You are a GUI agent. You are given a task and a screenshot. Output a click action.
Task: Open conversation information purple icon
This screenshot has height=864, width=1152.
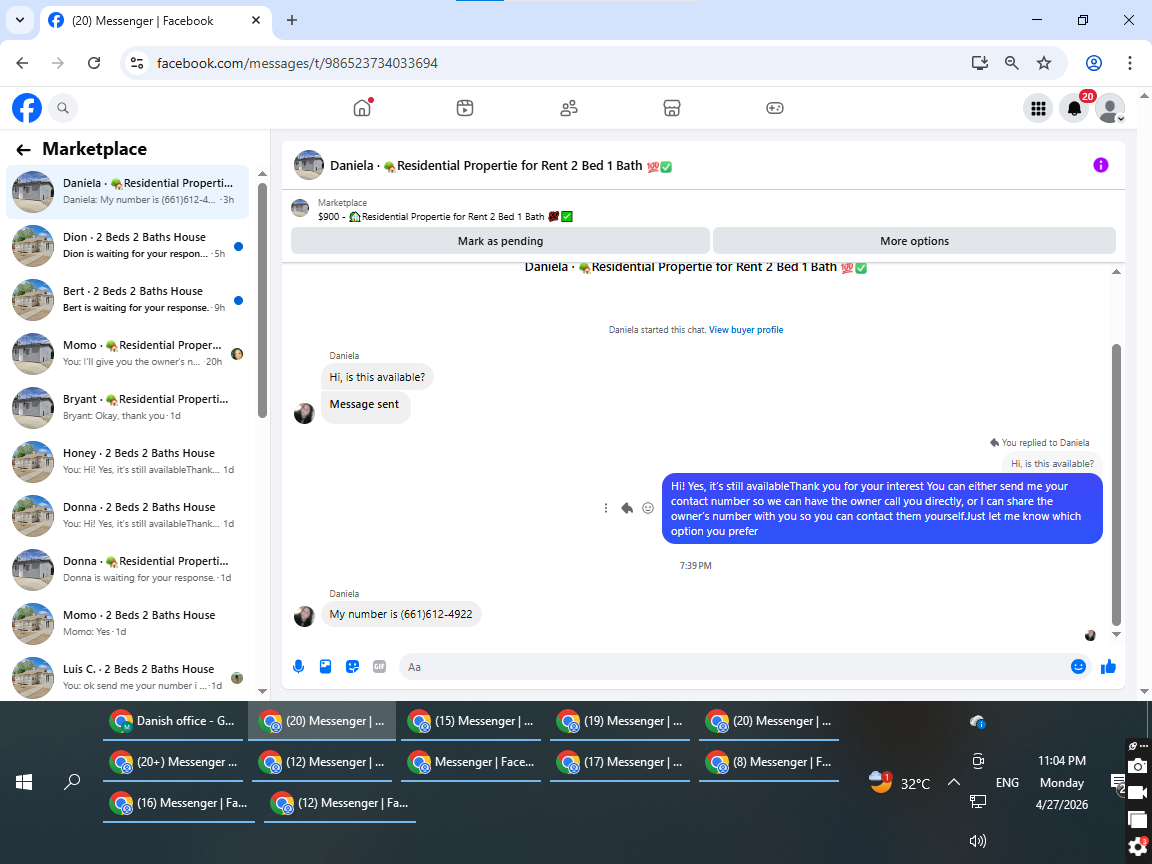[x=1101, y=165]
